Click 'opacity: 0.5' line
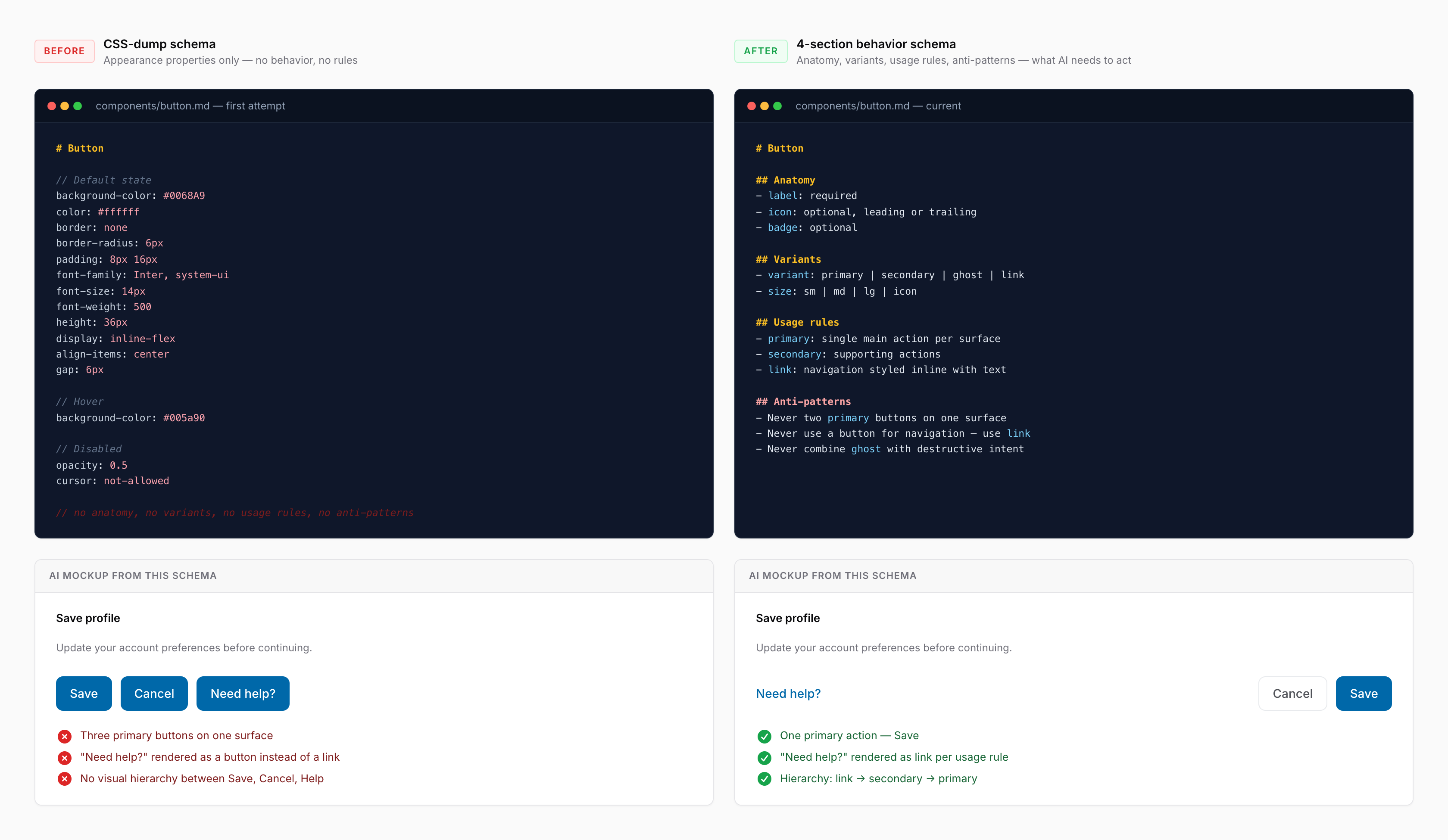Viewport: 1448px width, 840px height. [91, 465]
